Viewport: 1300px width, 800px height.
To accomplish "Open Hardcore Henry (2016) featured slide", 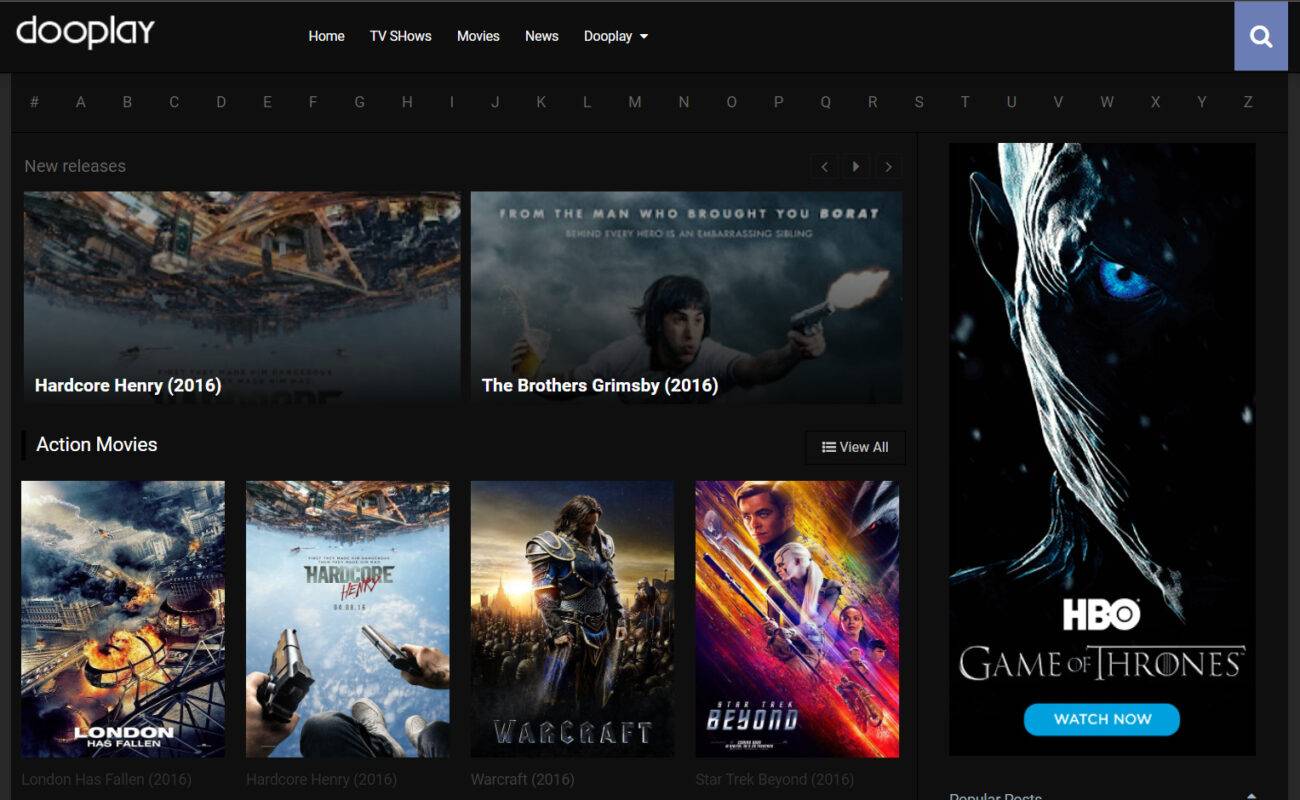I will coord(242,298).
